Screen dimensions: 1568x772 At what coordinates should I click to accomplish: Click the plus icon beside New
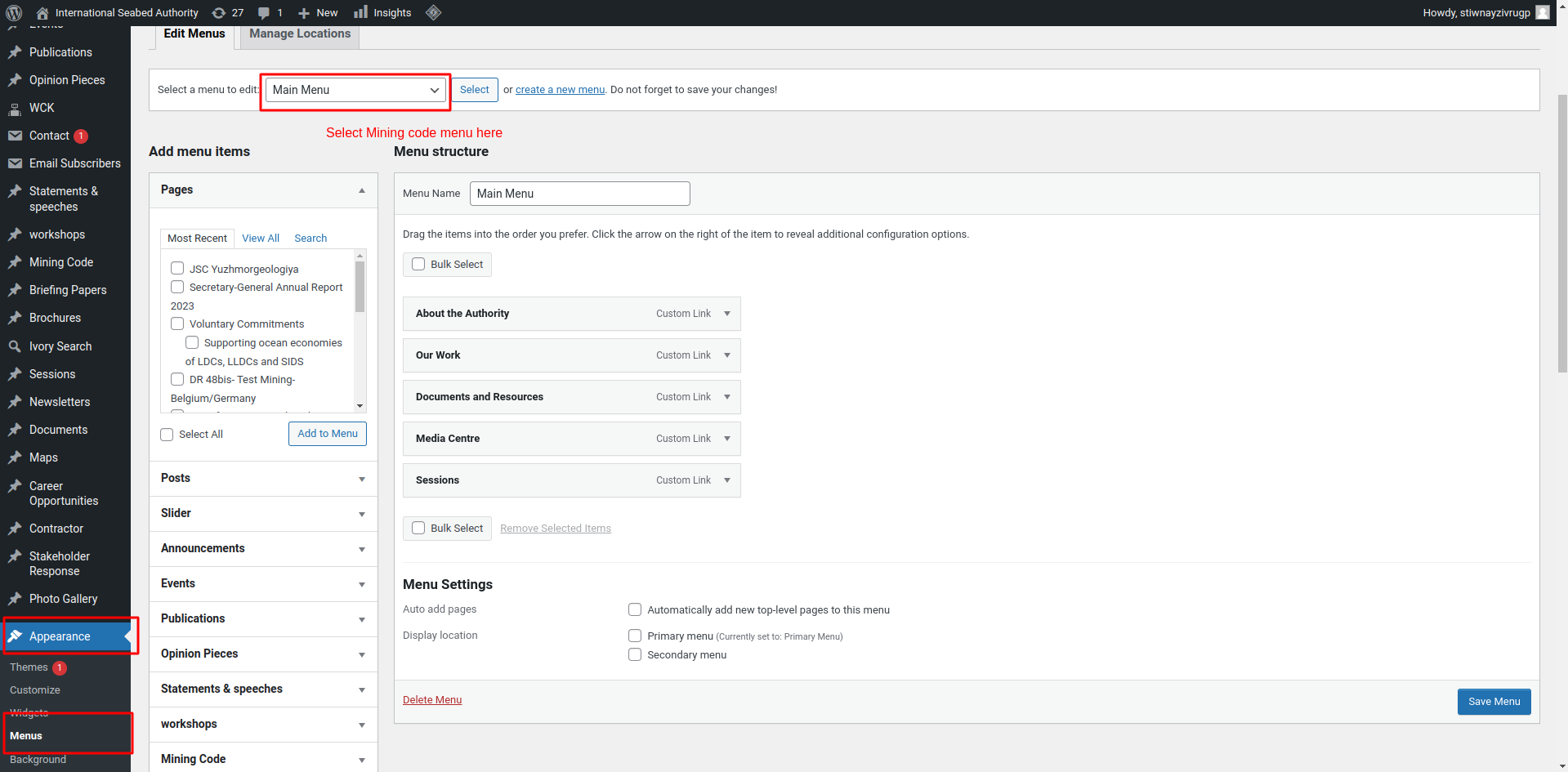click(304, 13)
